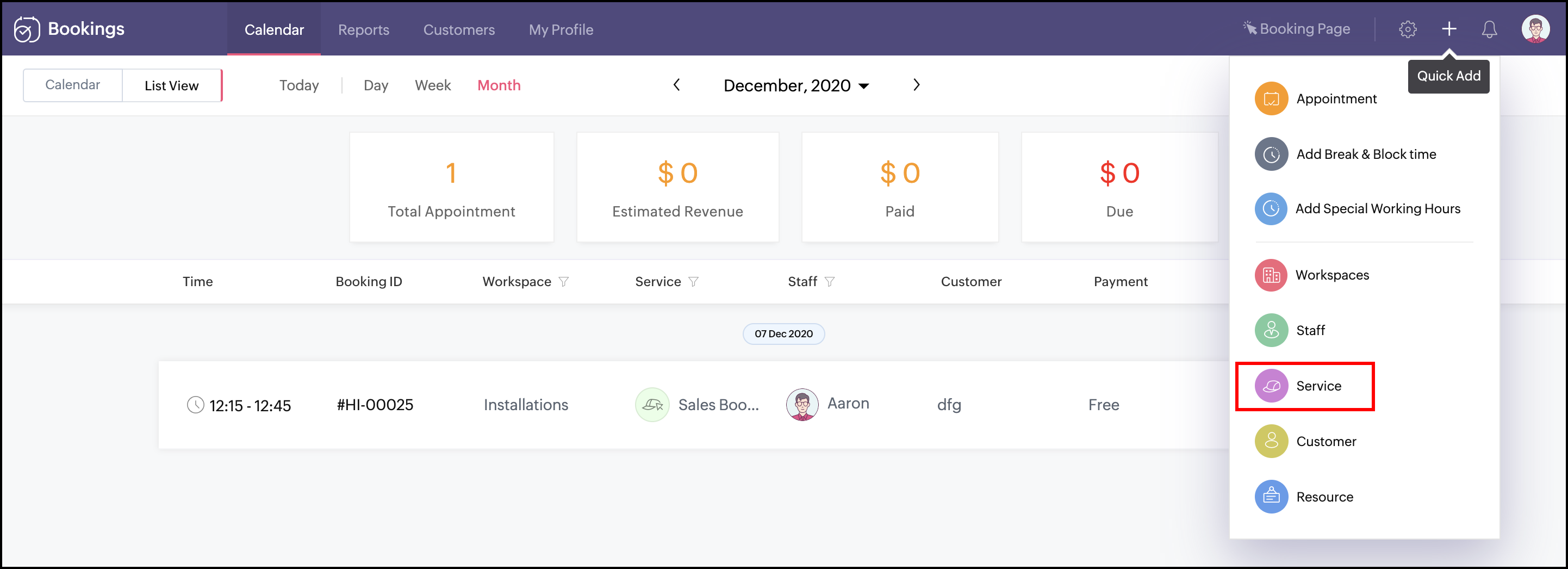Open the notifications bell

pos(1489,29)
